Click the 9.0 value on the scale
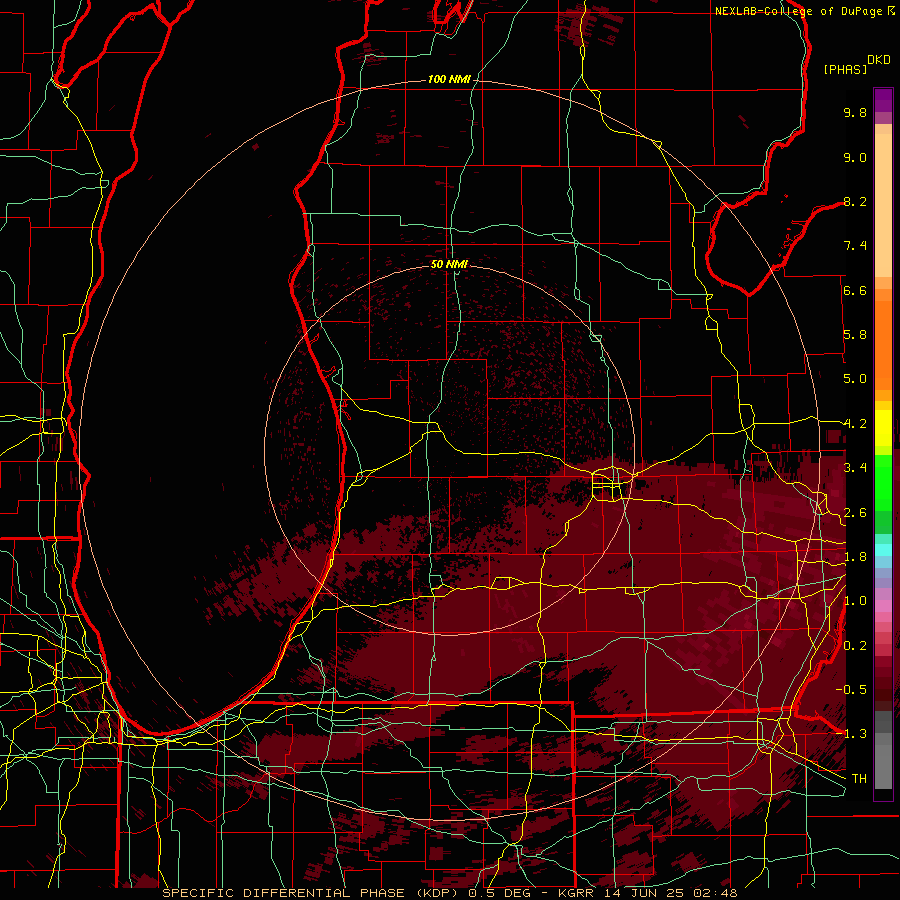Screen dimensions: 900x900 (855, 157)
